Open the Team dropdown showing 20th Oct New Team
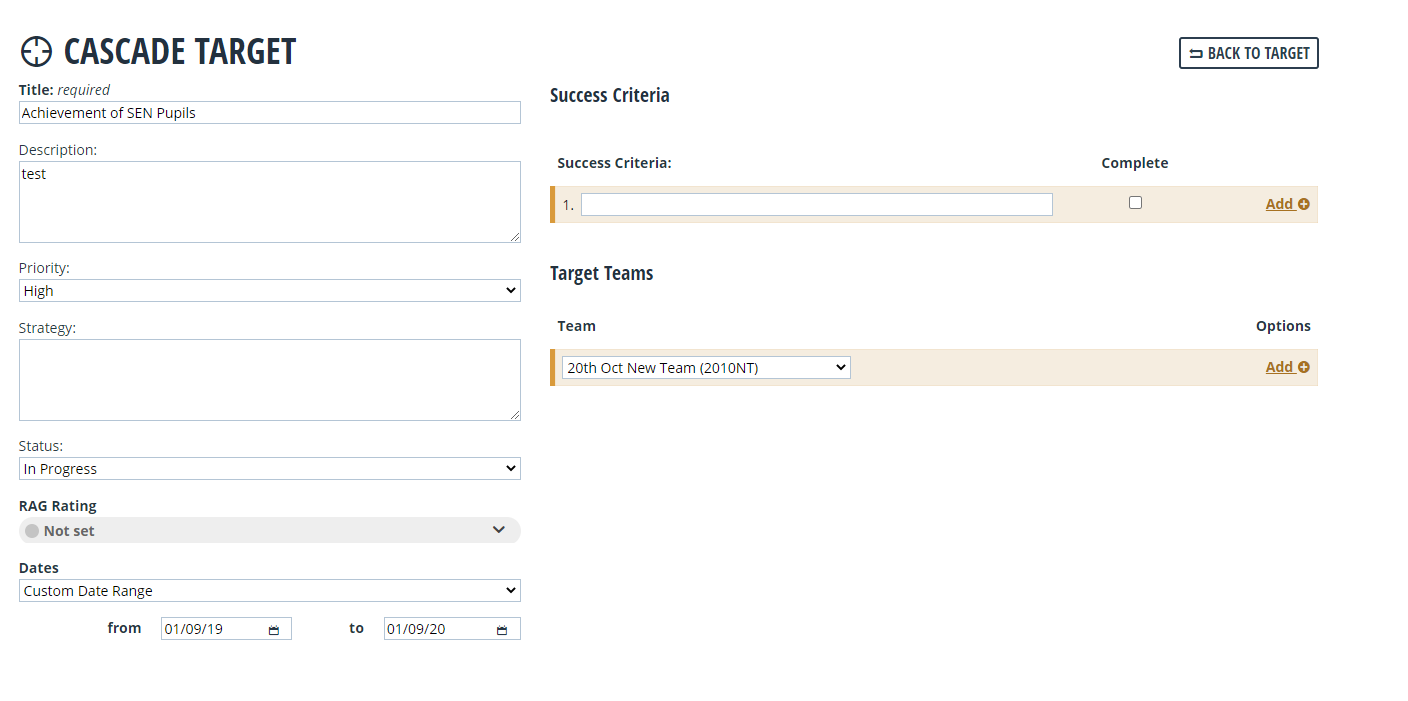The width and height of the screenshot is (1408, 701). pyautogui.click(x=705, y=368)
